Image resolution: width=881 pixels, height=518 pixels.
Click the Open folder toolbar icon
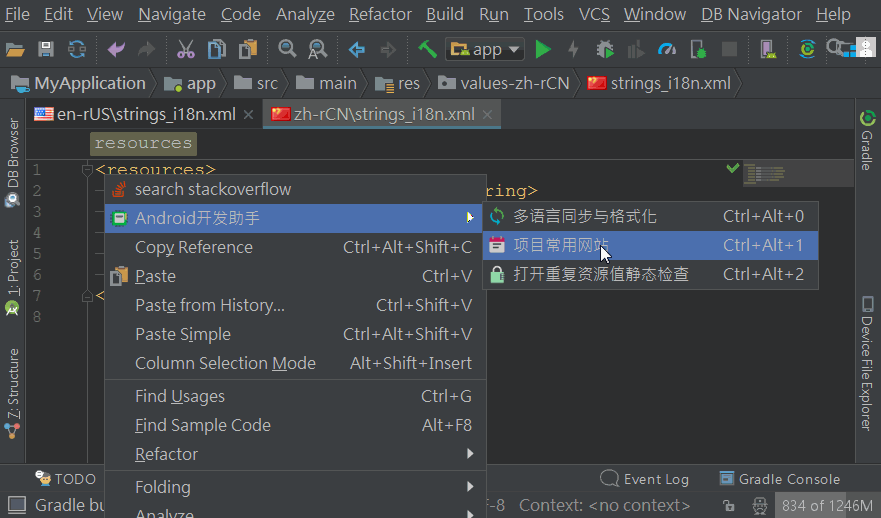click(15, 50)
